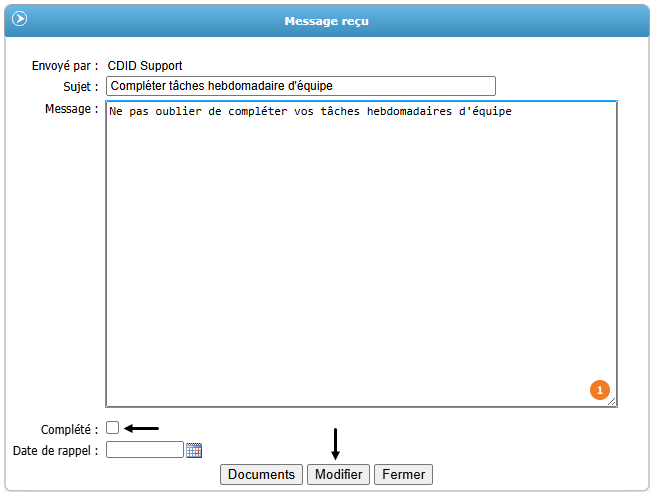Click the "Sujet :" label

(80, 87)
